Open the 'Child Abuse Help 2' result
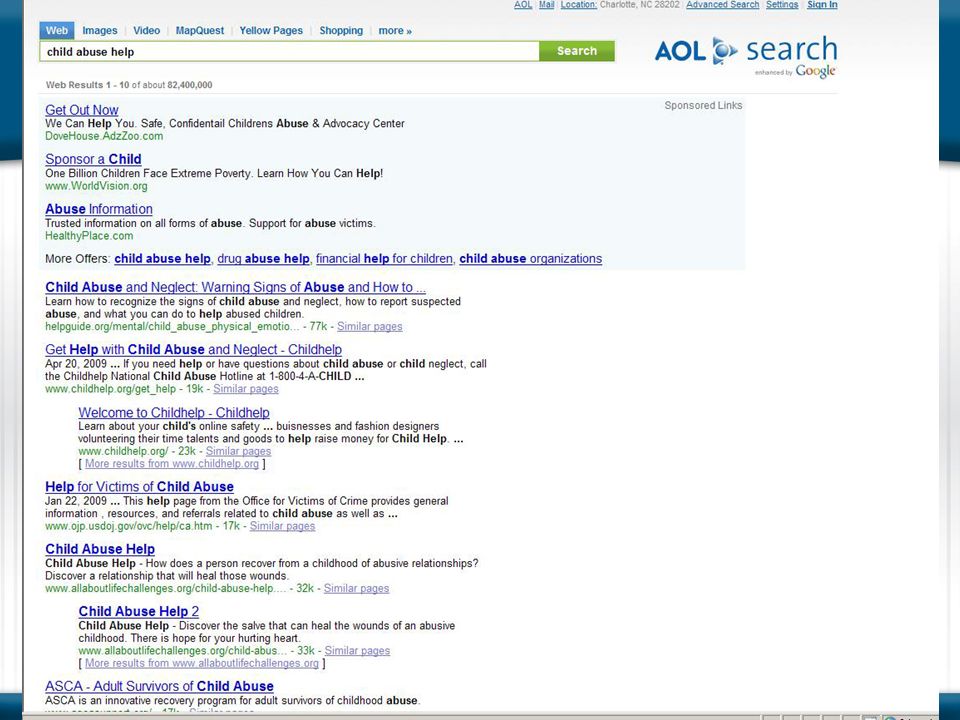 pyautogui.click(x=138, y=611)
